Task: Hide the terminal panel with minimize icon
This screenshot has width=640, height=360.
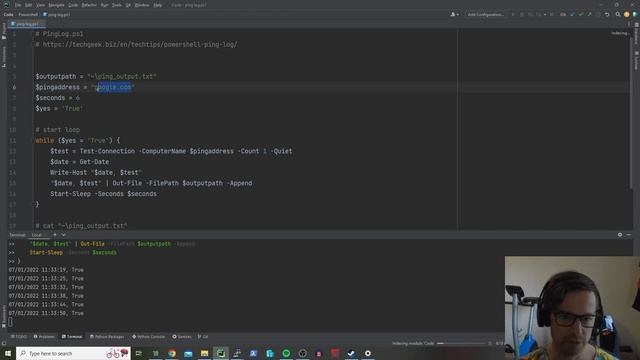Action: (x=629, y=235)
